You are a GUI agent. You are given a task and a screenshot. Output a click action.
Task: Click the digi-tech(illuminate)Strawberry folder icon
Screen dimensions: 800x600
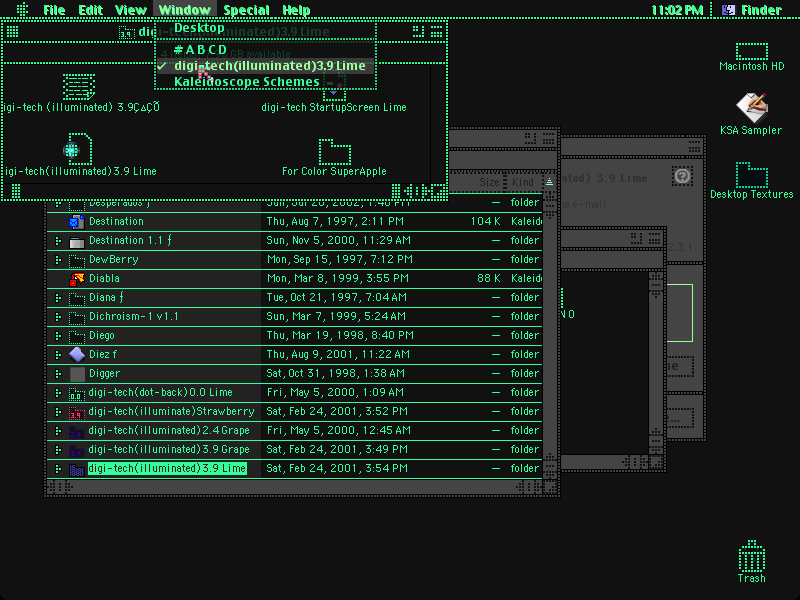(x=77, y=412)
